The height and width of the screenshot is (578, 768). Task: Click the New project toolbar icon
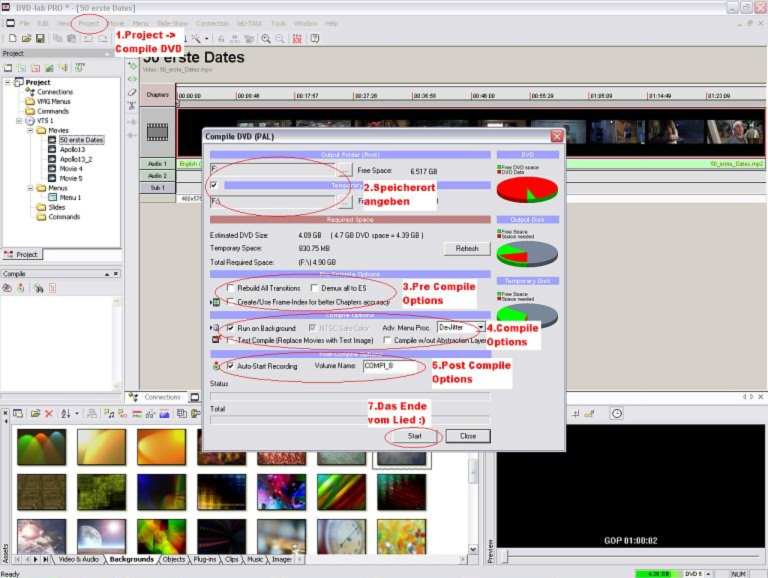tap(10, 38)
